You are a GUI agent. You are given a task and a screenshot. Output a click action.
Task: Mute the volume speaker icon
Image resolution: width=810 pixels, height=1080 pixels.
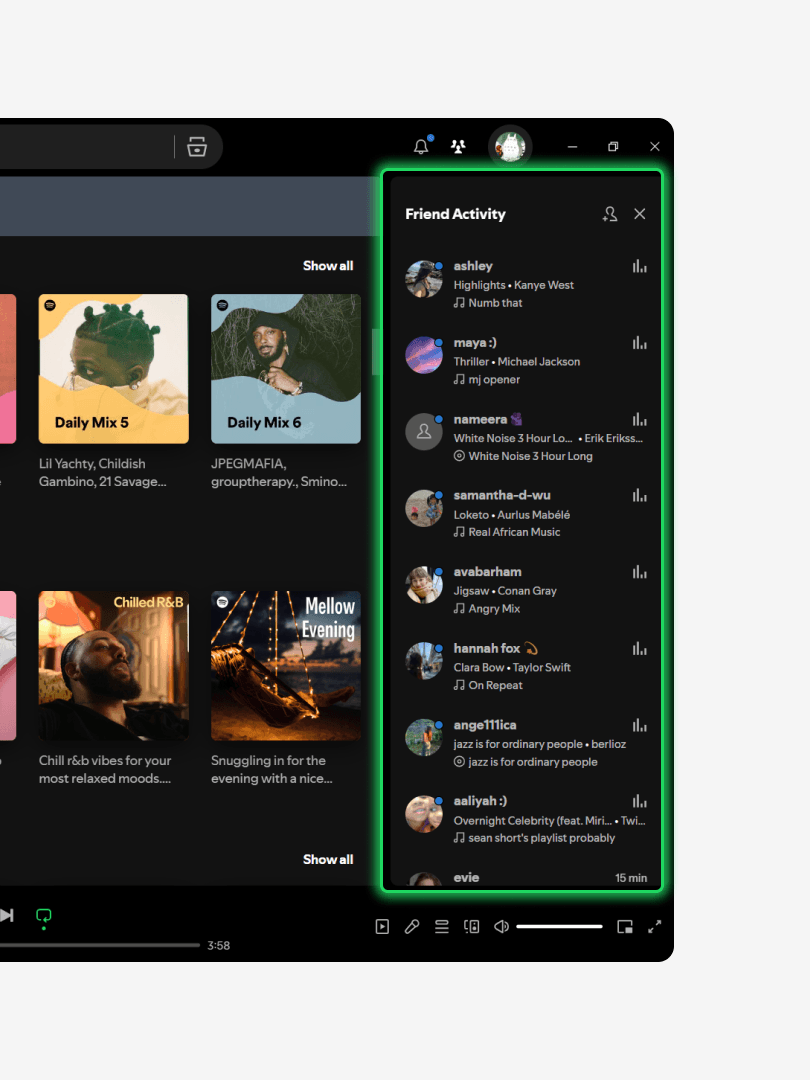click(502, 927)
